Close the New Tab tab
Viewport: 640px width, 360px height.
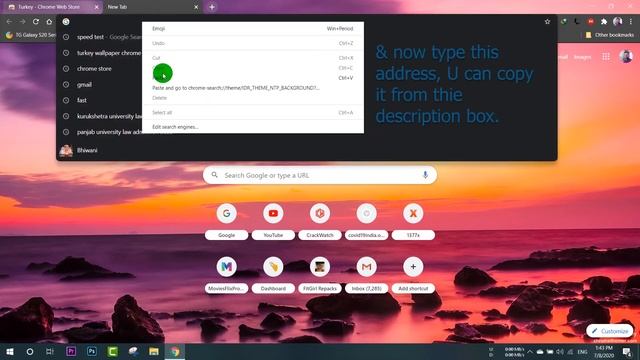tap(196, 7)
